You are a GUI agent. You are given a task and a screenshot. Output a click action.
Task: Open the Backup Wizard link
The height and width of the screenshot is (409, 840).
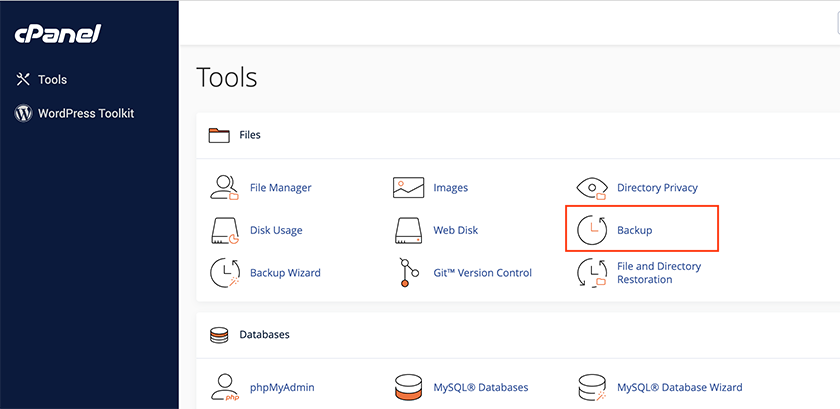[286, 273]
